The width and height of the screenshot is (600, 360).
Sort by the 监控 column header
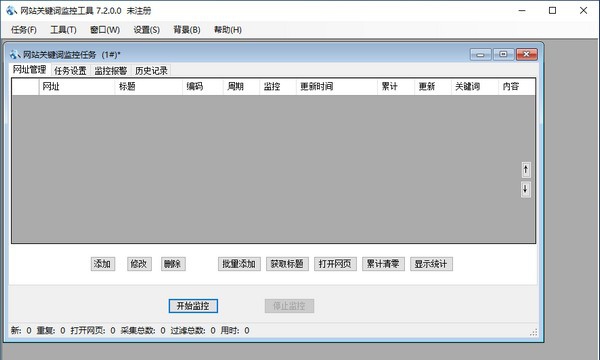278,86
